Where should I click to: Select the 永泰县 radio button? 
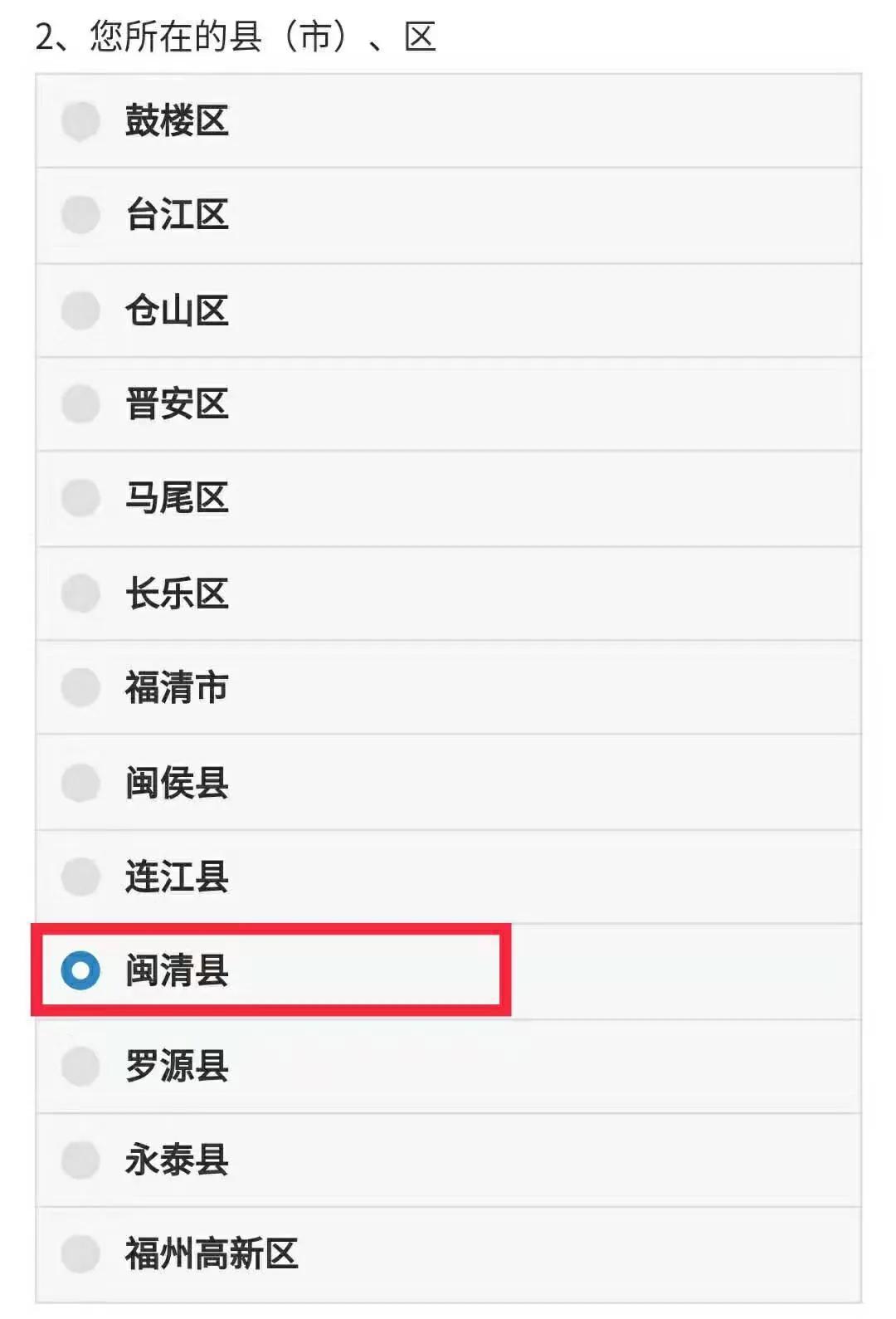[80, 1160]
